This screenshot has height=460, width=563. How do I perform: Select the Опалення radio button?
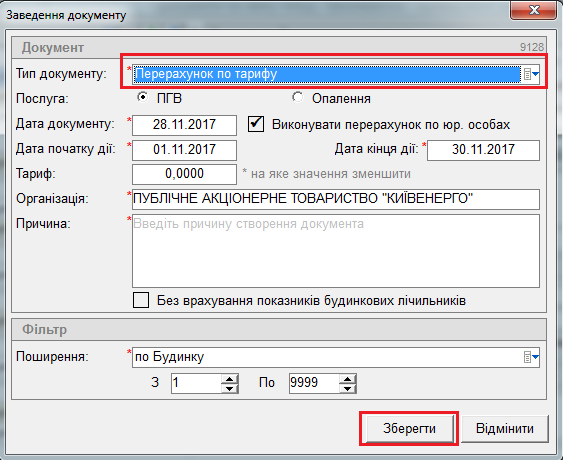click(x=298, y=97)
